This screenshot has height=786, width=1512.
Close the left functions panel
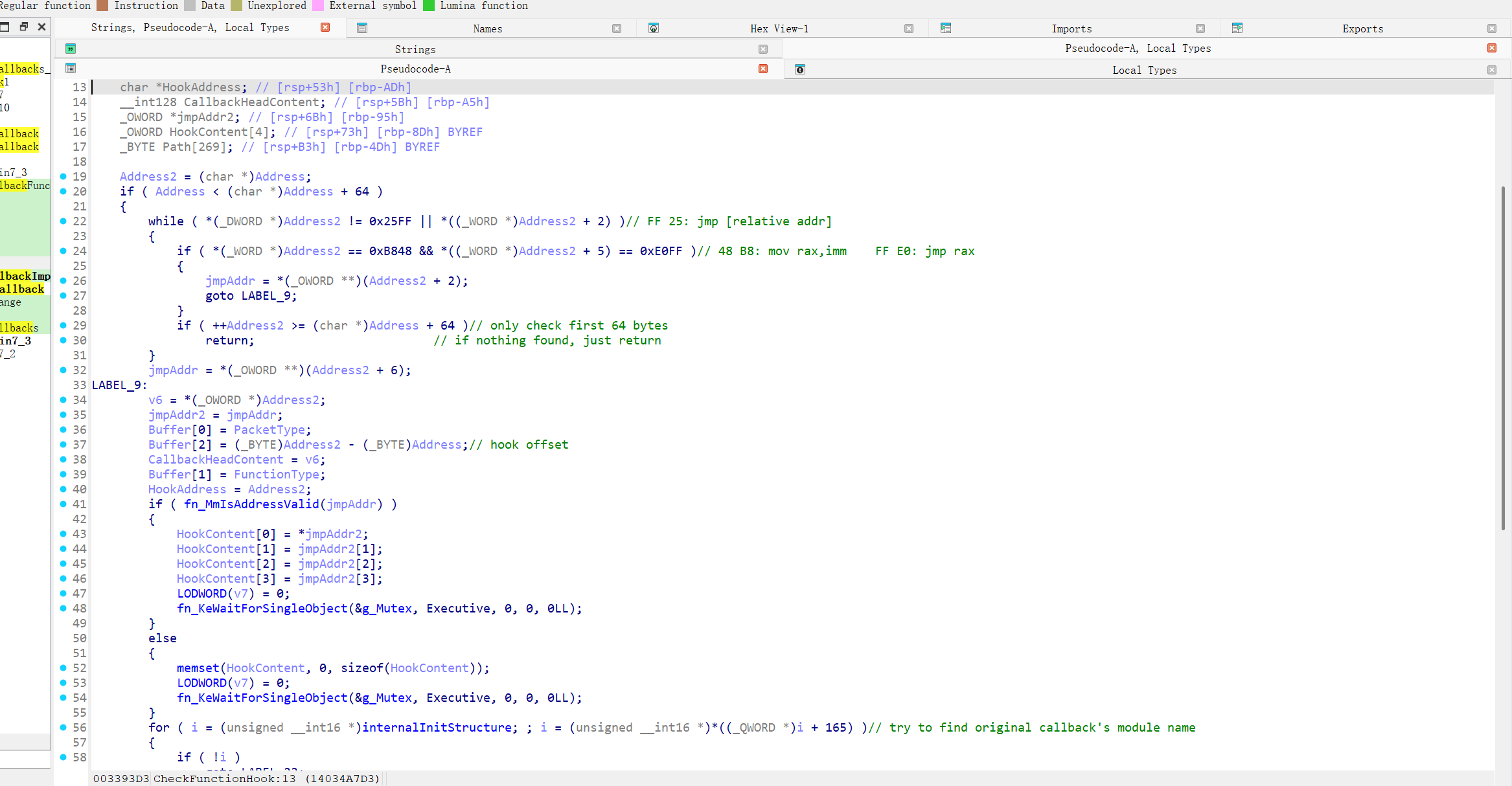click(x=41, y=27)
